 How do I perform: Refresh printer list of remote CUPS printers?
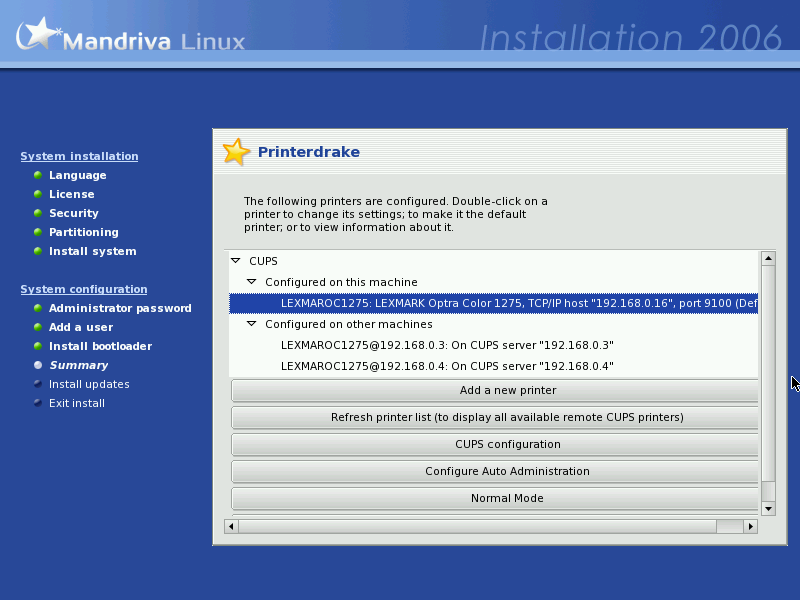tap(494, 417)
